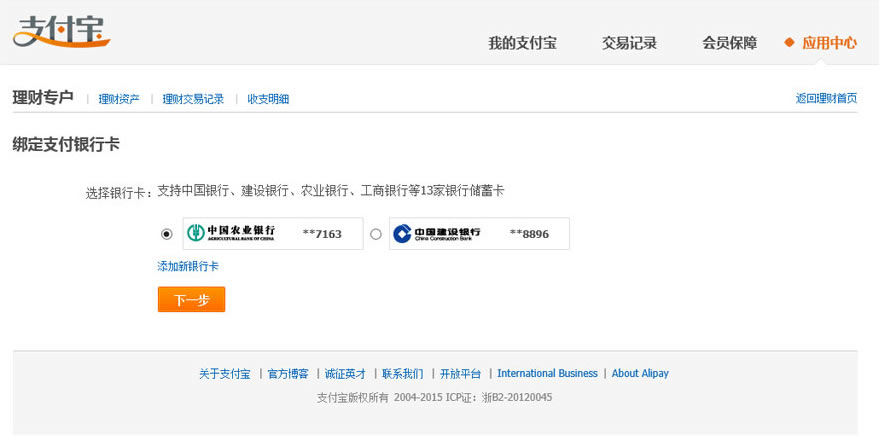The width and height of the screenshot is (881, 436).
Task: Open the About Alipay footer link
Action: click(641, 374)
